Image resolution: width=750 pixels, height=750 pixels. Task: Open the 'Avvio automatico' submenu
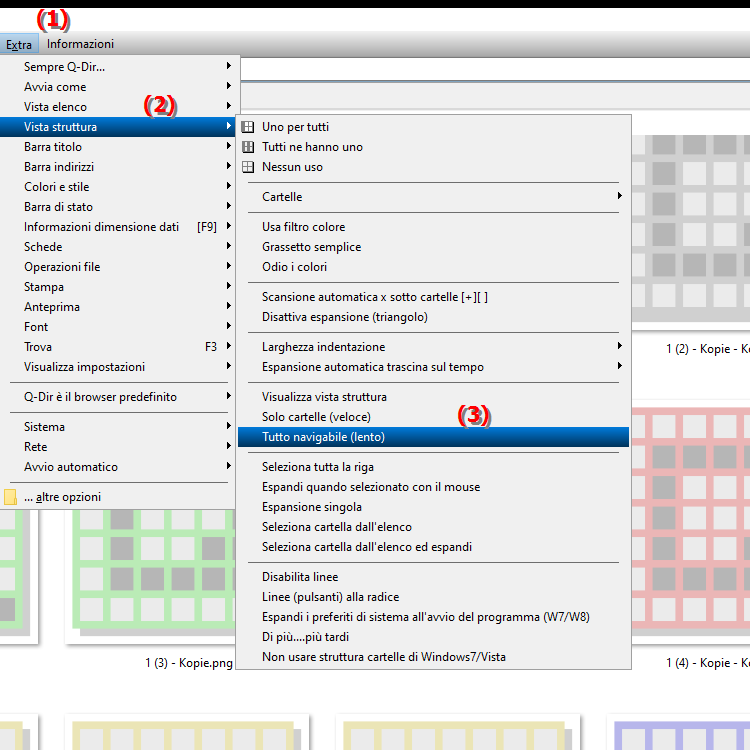click(x=117, y=467)
